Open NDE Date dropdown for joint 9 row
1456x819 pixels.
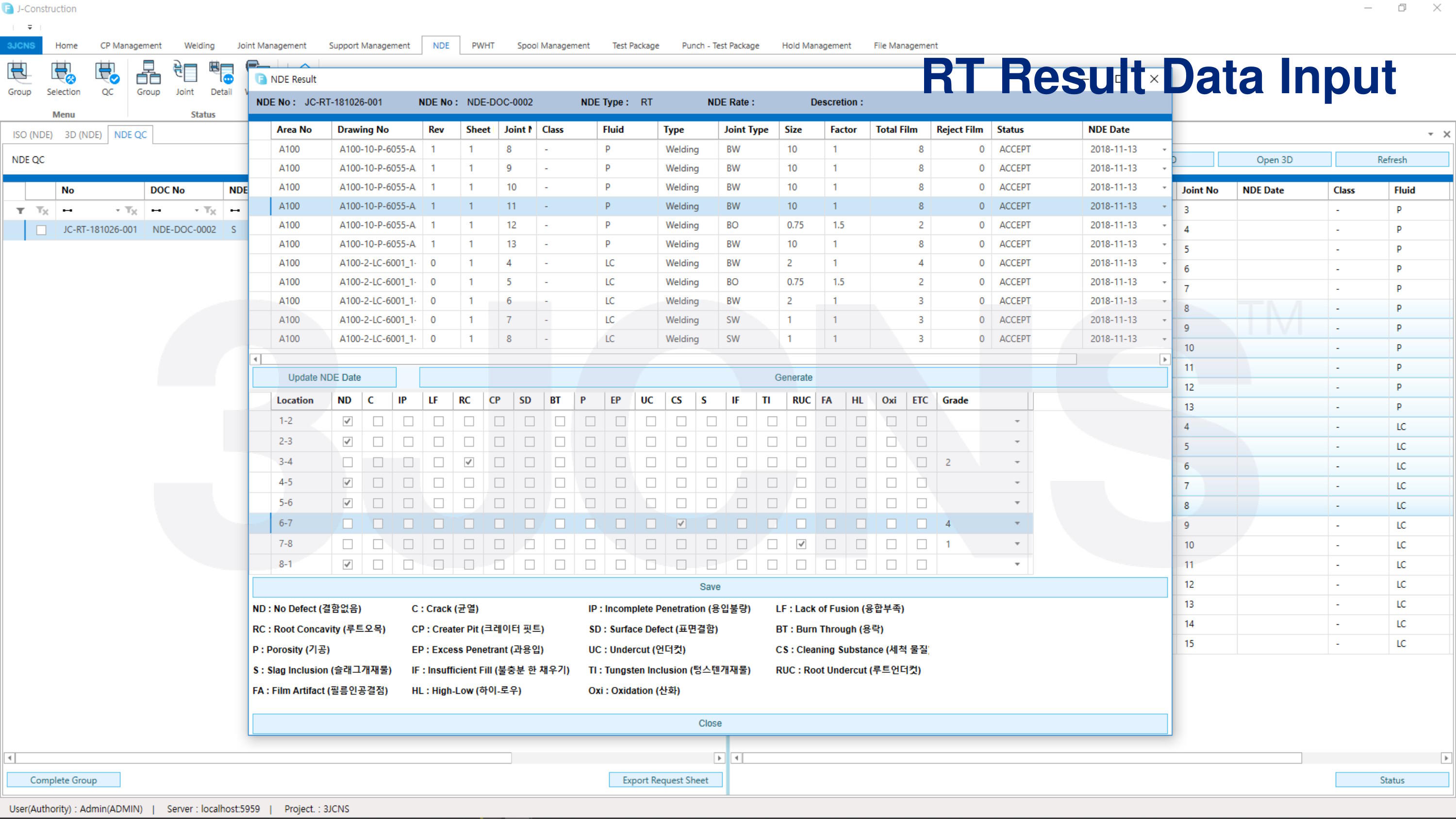click(x=1164, y=168)
